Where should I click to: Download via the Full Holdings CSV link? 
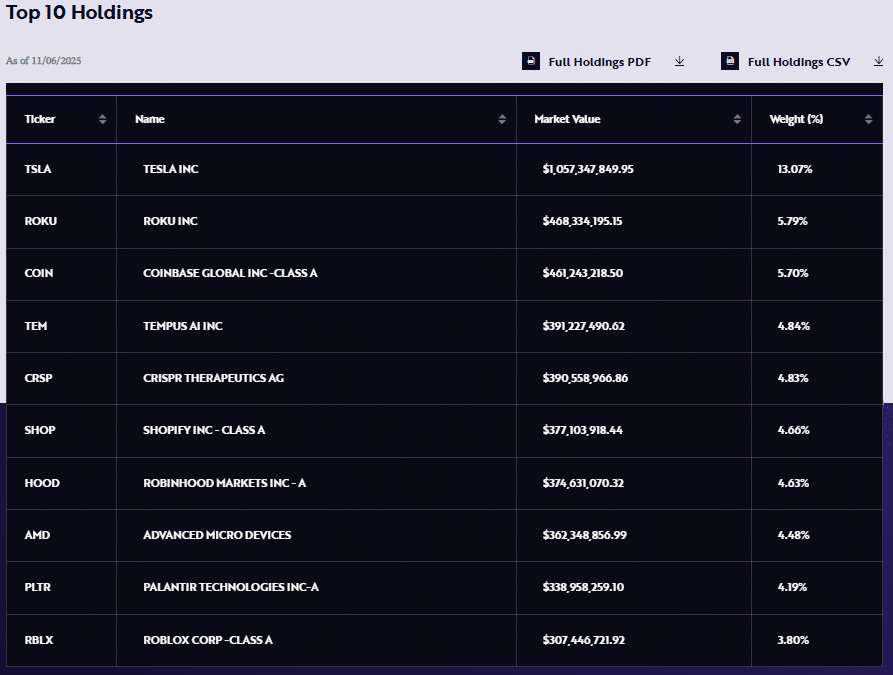tap(798, 62)
